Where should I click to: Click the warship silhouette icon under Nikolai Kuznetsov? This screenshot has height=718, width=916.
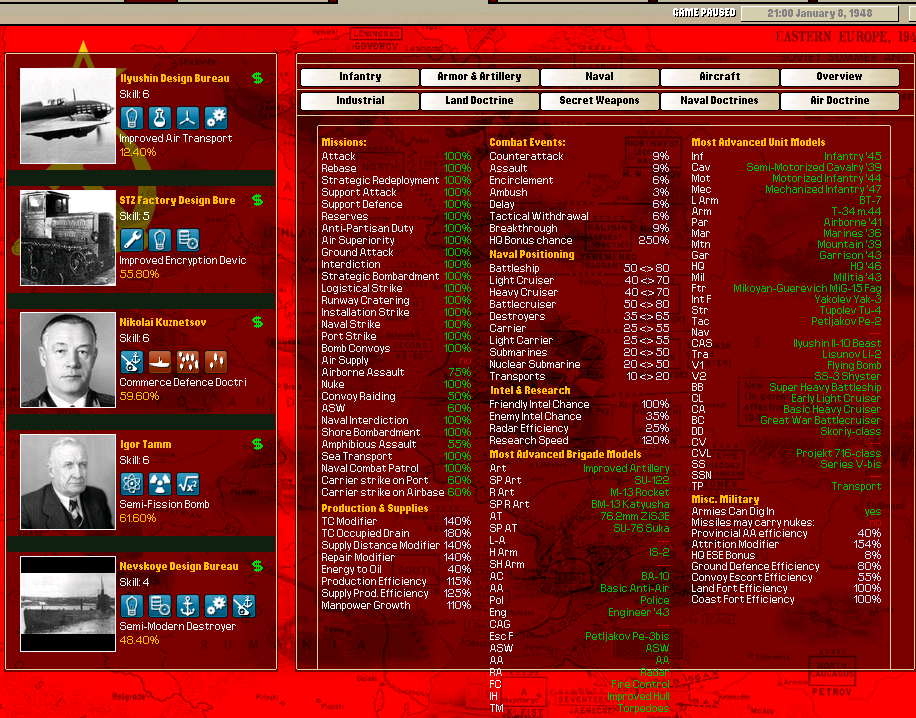pyautogui.click(x=160, y=362)
